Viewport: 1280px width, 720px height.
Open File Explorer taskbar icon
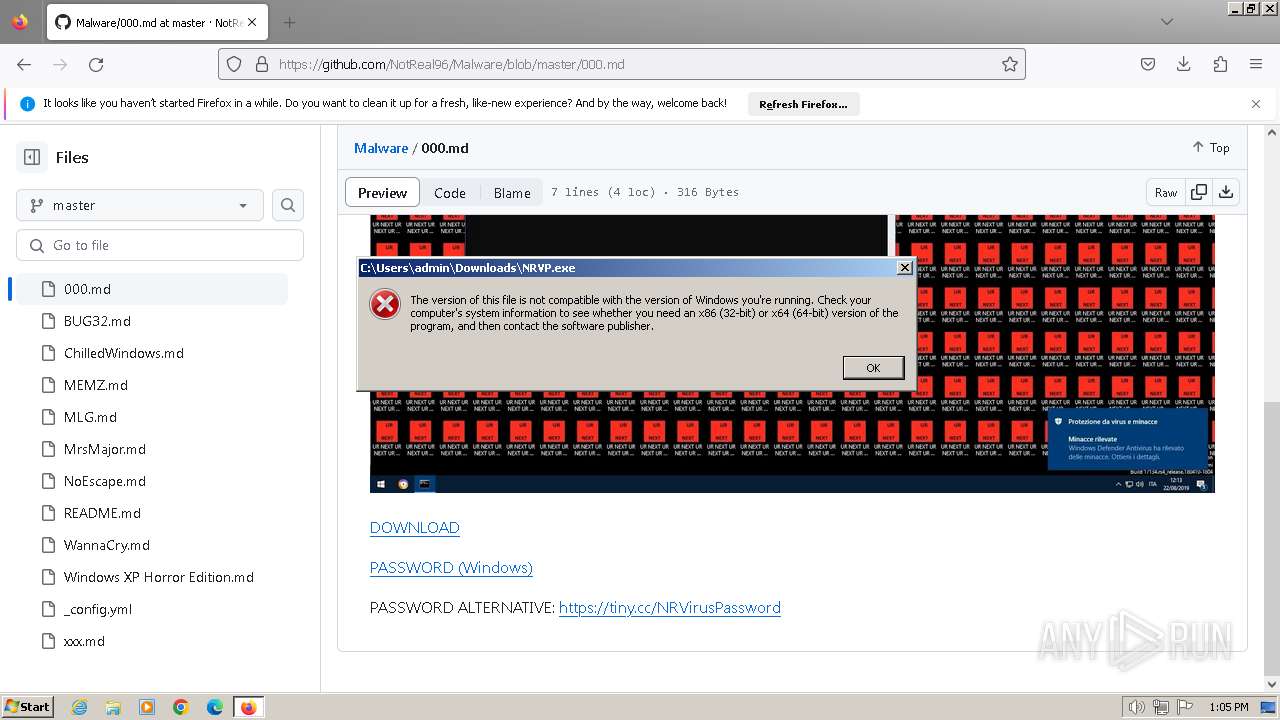(113, 707)
